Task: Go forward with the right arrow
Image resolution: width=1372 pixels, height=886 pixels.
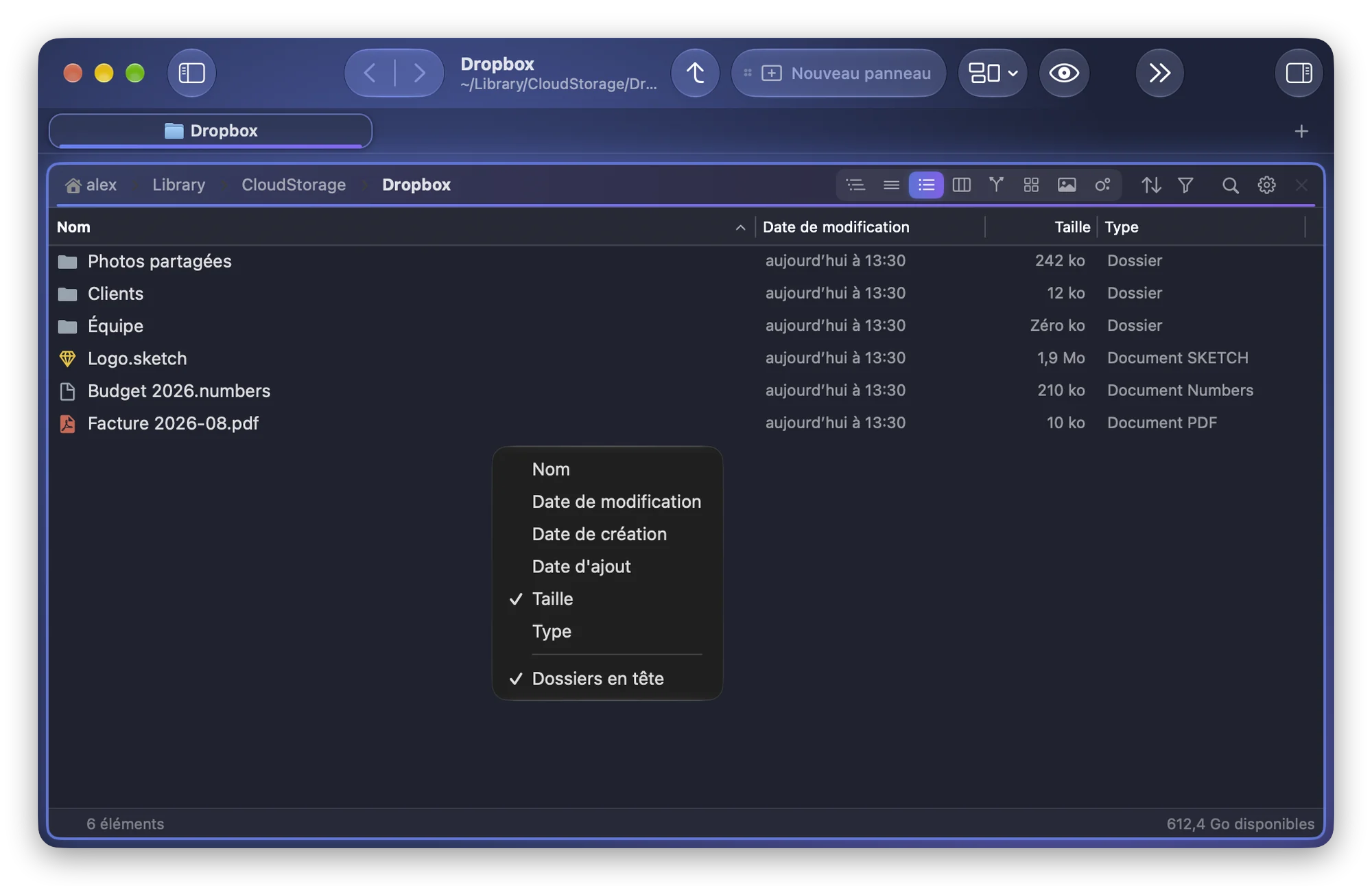Action: [419, 73]
